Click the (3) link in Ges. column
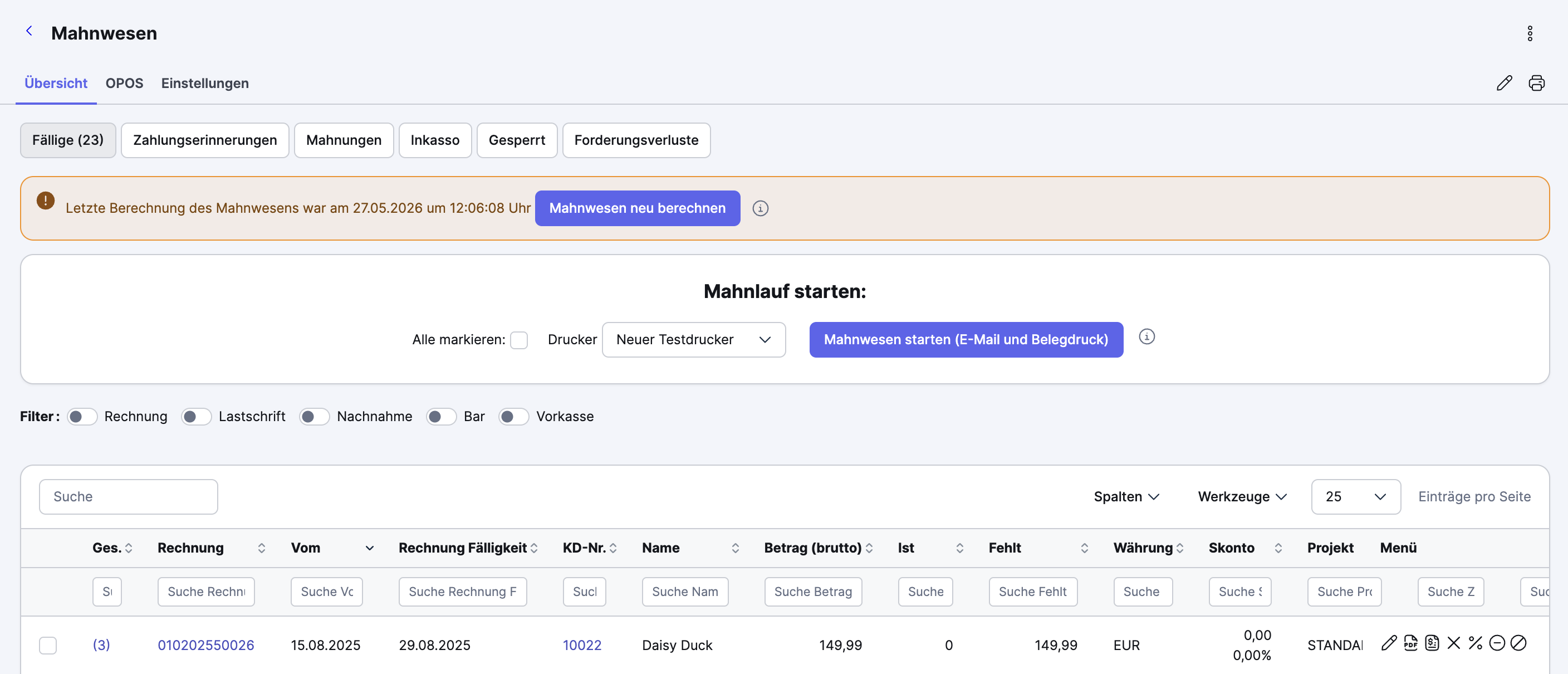Viewport: 1568px width, 674px height. (101, 646)
